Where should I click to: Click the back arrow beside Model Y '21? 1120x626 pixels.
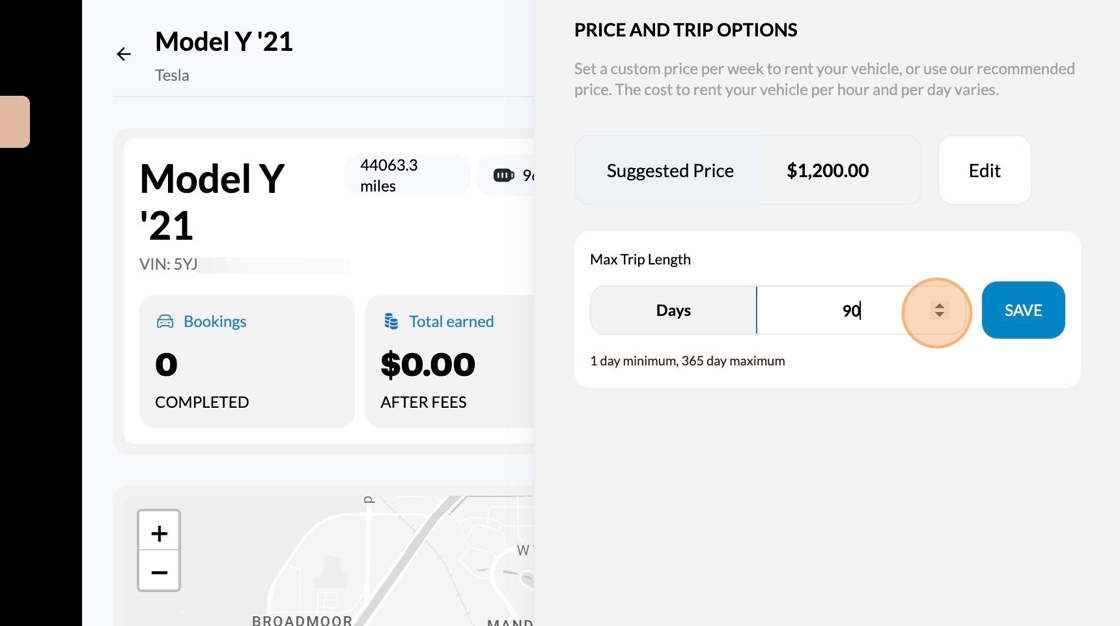click(x=124, y=55)
